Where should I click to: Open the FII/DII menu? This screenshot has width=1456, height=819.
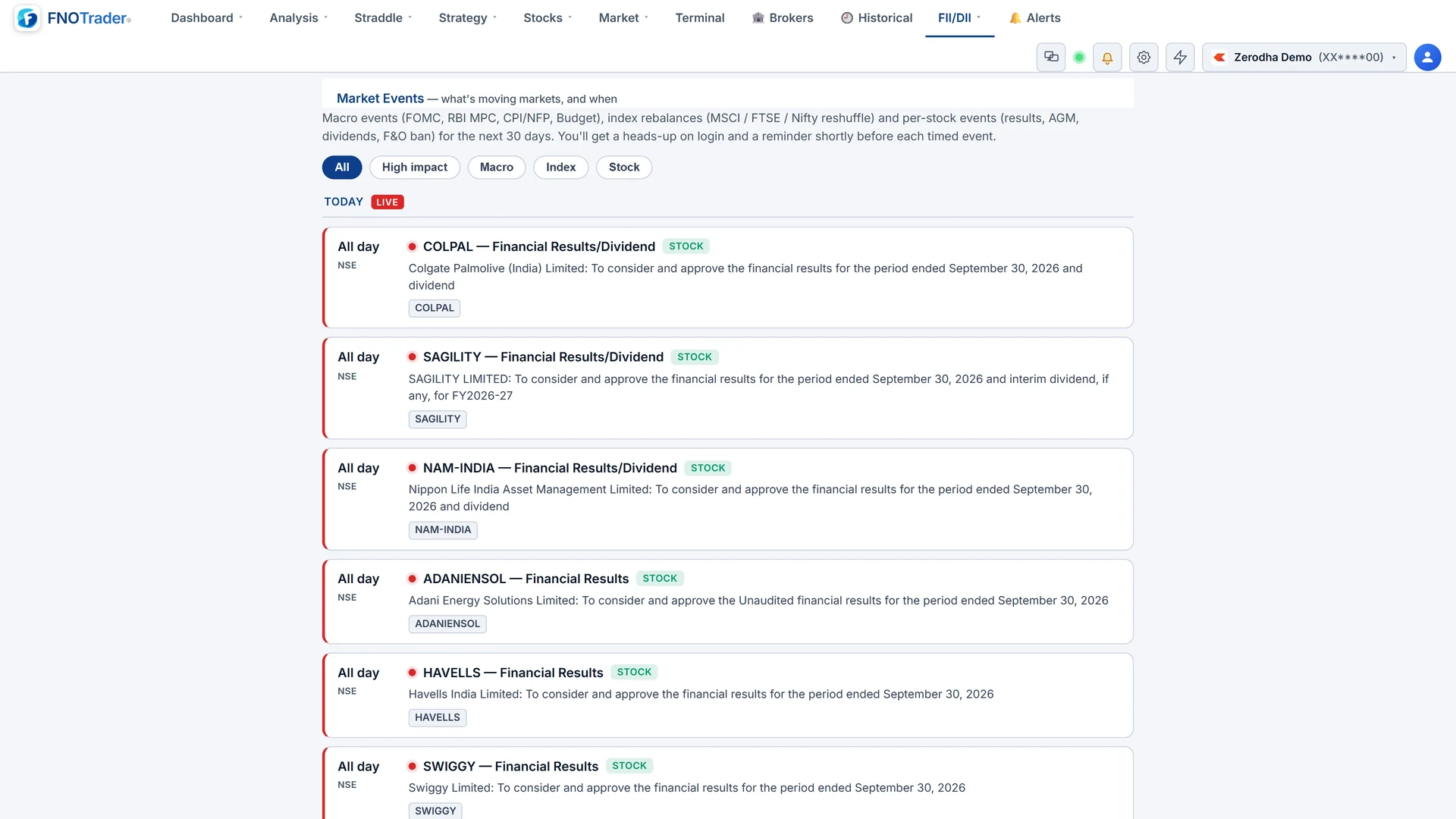959,17
